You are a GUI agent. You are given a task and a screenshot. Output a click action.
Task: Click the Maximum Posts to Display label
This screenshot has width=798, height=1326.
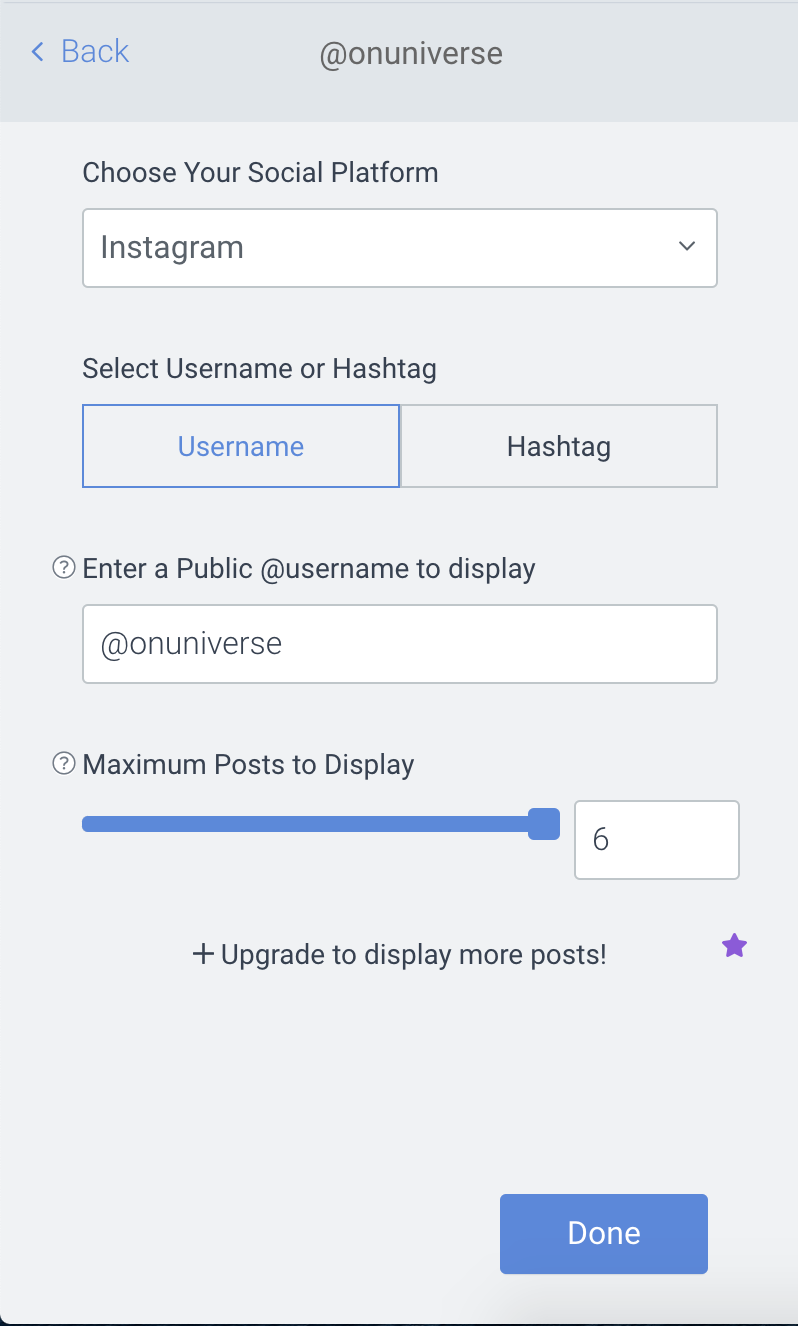click(249, 765)
